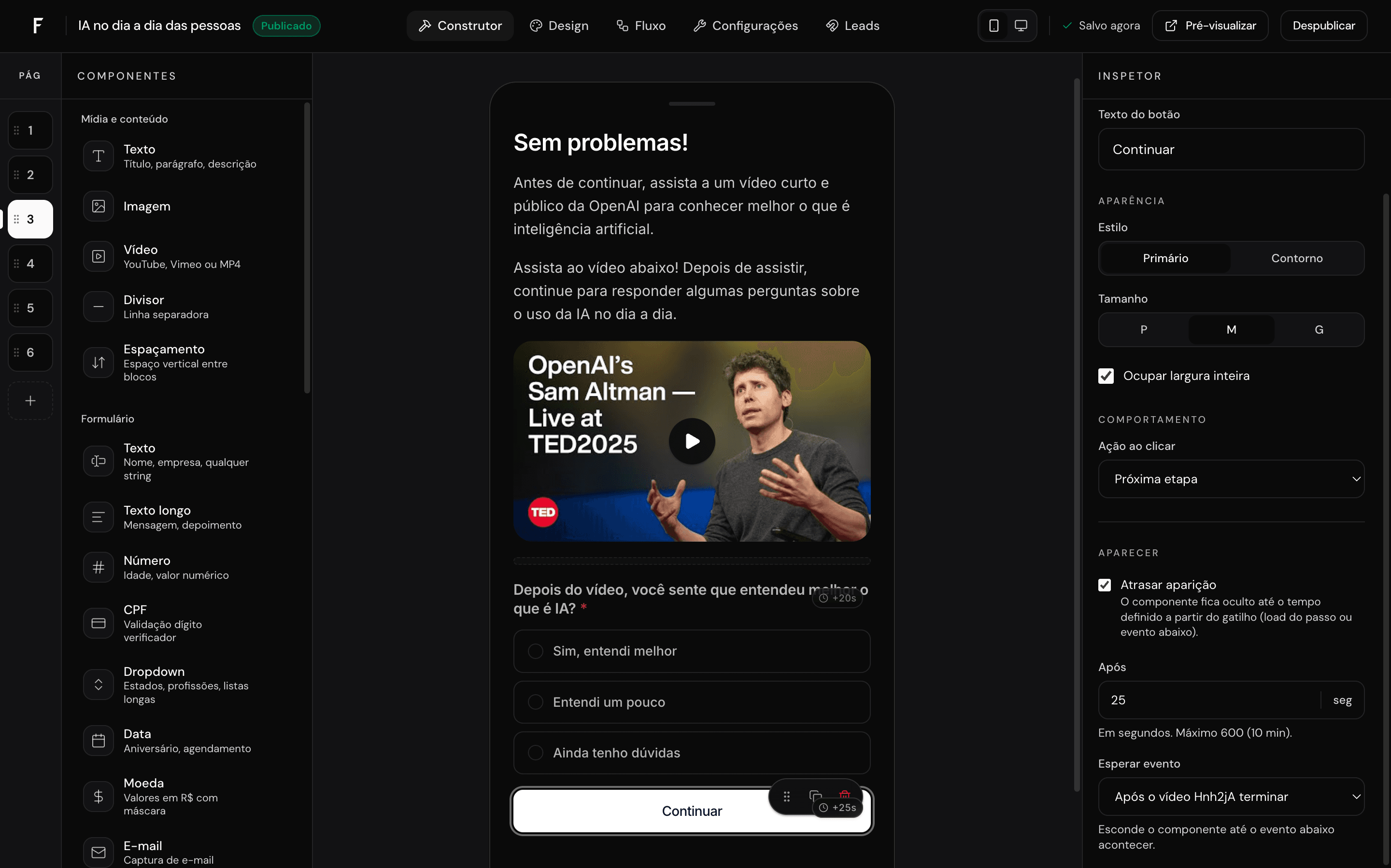This screenshot has height=868, width=1391.
Task: Select page 6 in page list
Action: point(30,352)
